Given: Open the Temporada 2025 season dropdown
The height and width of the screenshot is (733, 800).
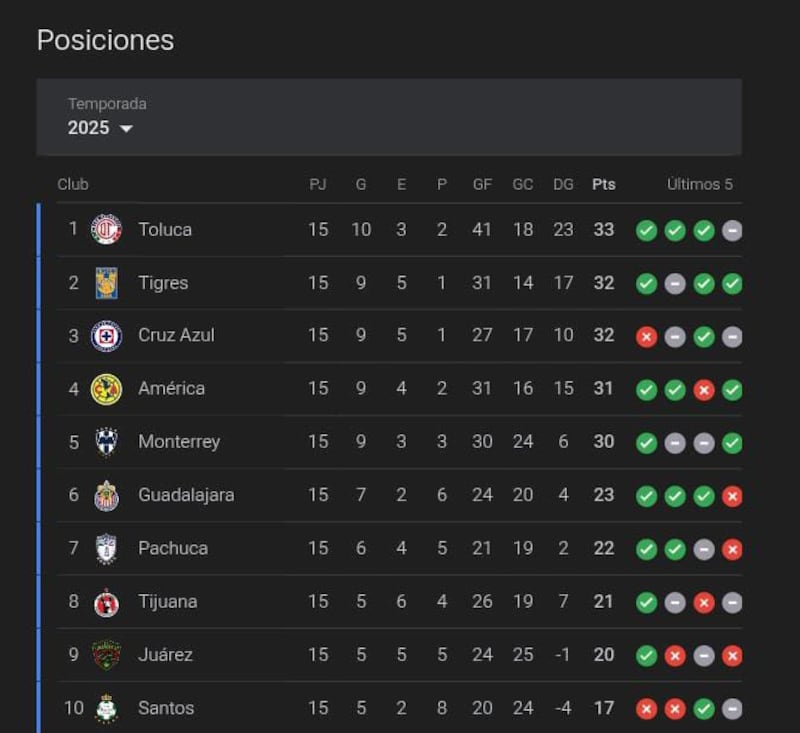Looking at the screenshot, I should pyautogui.click(x=101, y=128).
